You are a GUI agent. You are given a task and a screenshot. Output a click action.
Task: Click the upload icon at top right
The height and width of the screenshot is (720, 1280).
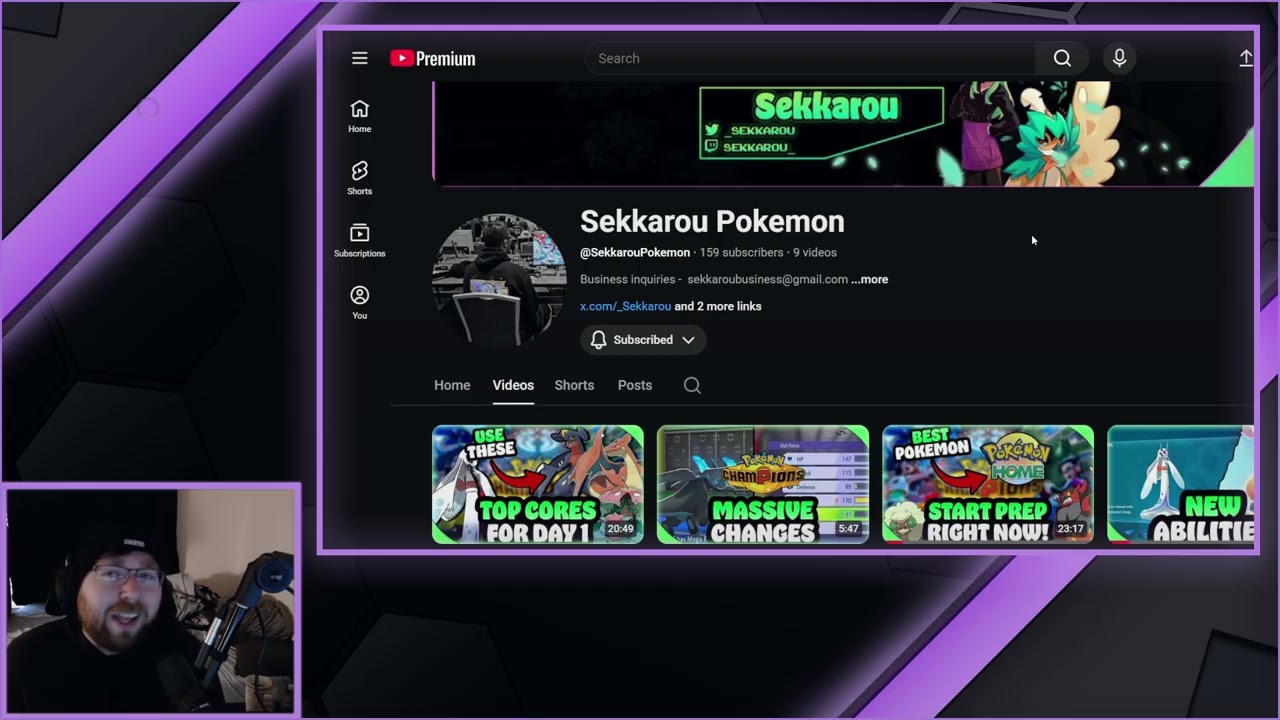[1246, 58]
